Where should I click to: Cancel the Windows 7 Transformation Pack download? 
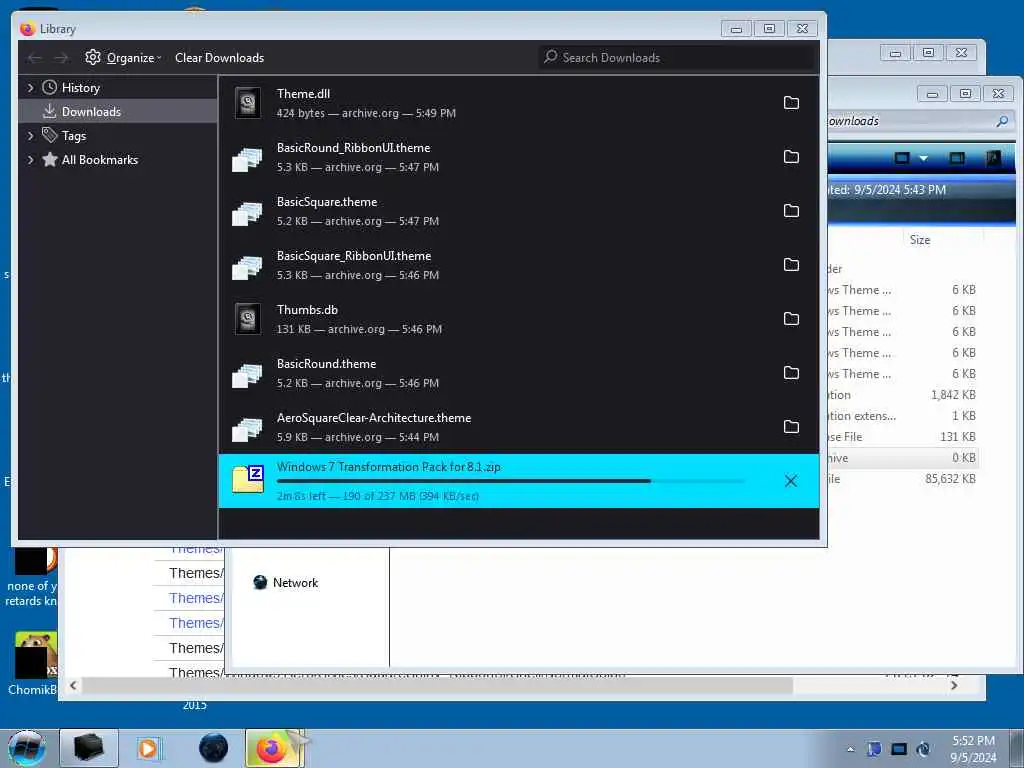[790, 481]
